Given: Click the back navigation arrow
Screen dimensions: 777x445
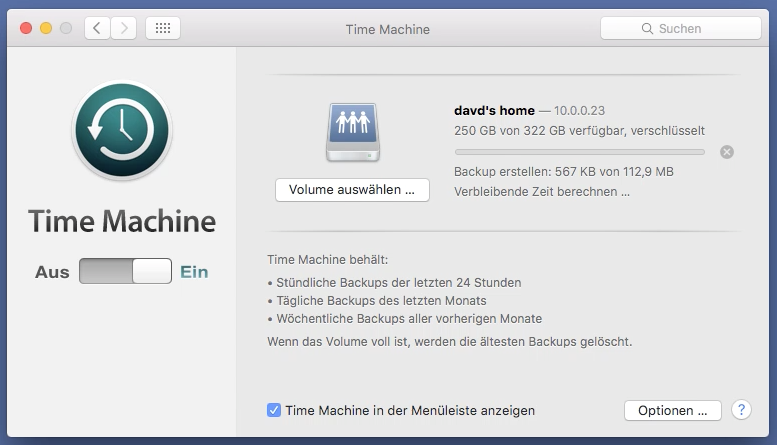Looking at the screenshot, I should (x=97, y=28).
